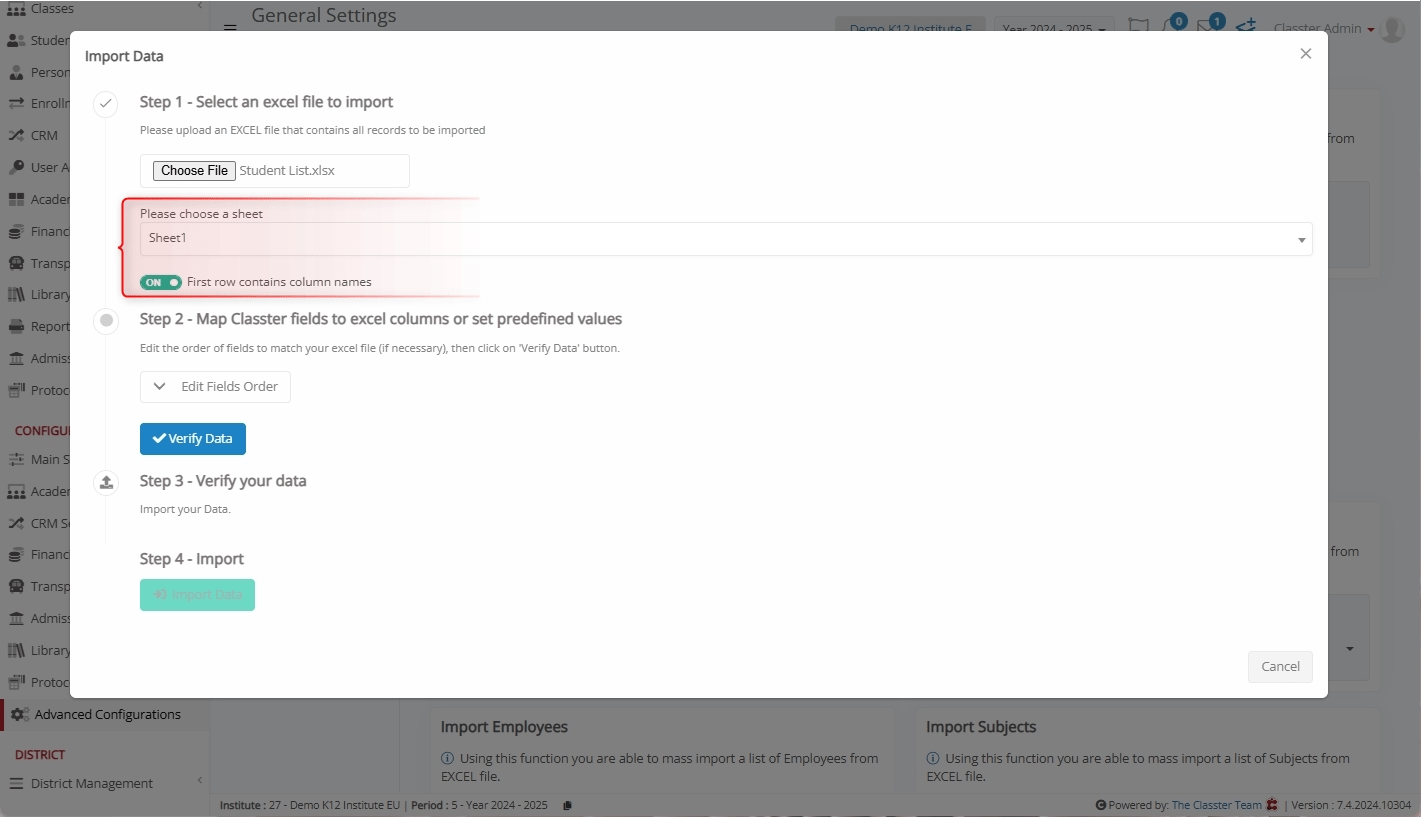Click the Choose File button
Viewport: 1421px width, 817px height.
(x=194, y=171)
